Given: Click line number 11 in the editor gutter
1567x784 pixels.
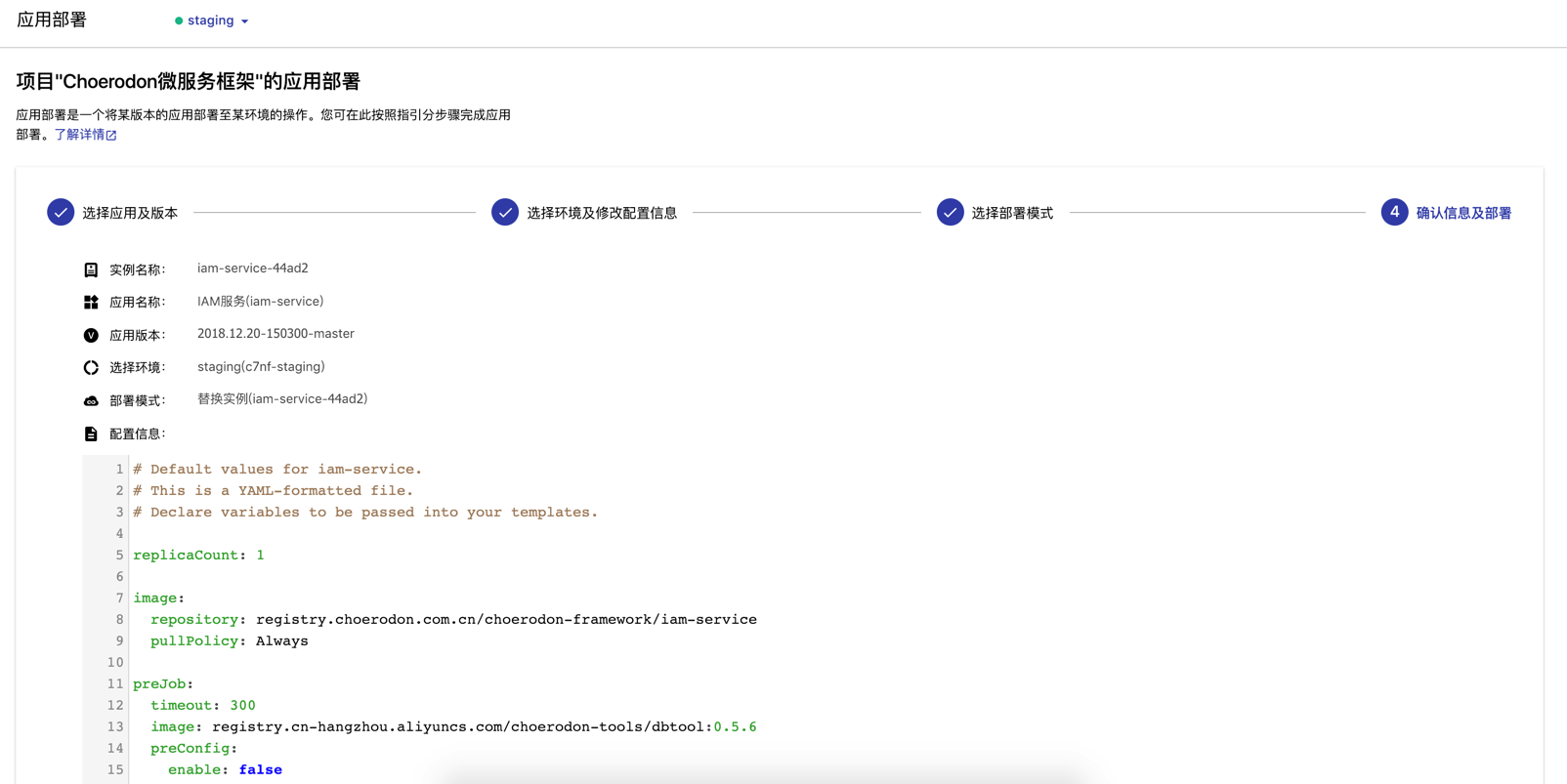Looking at the screenshot, I should point(115,684).
